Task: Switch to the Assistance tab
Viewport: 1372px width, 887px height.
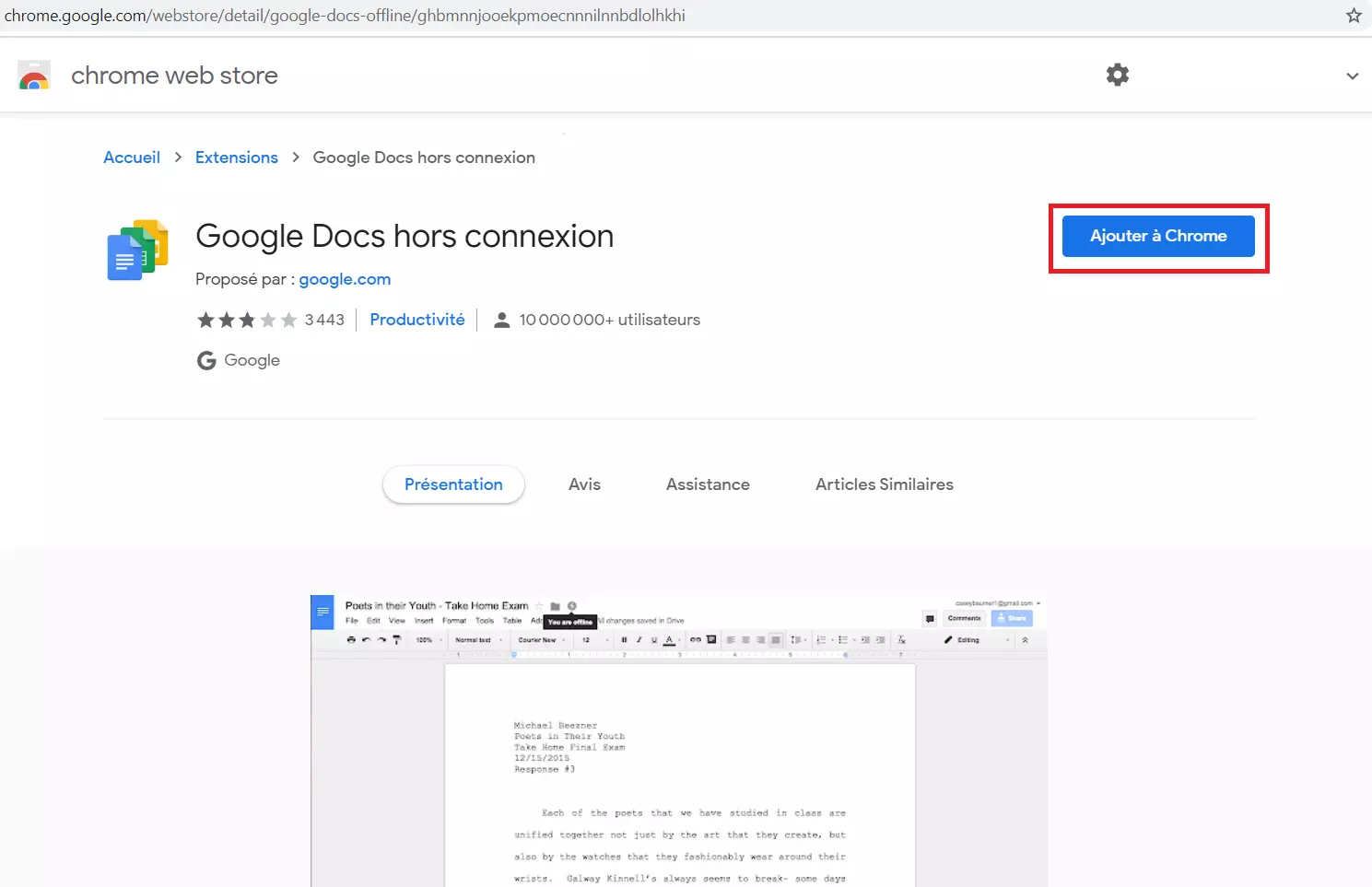Action: (708, 484)
